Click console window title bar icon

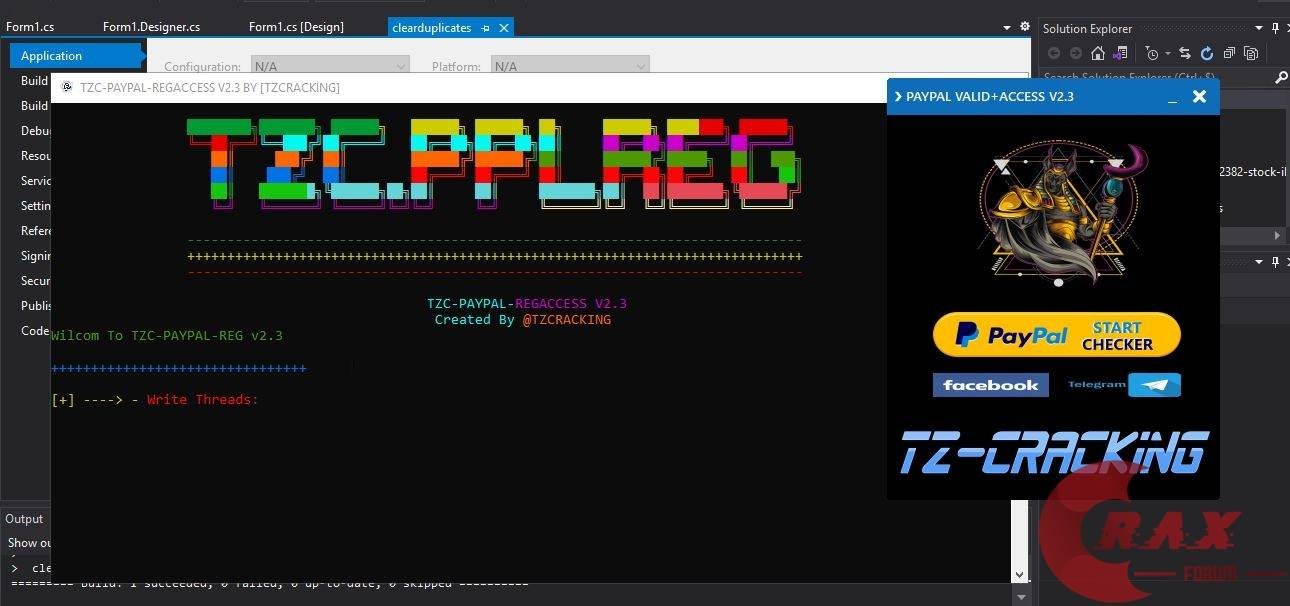point(66,88)
